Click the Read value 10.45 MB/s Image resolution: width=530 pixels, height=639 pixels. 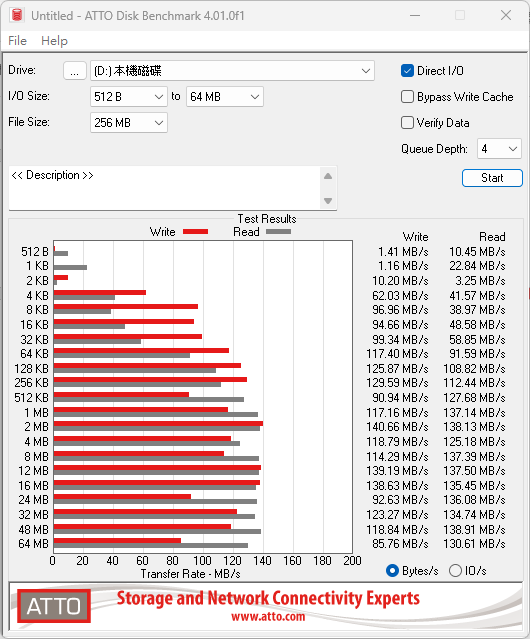pos(477,252)
